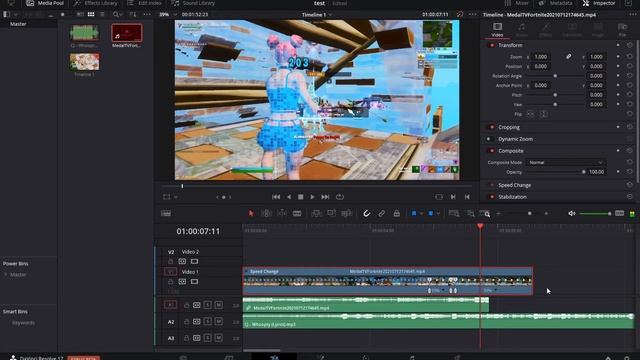Screen dimensions: 640x360
Task: Click the Full Extent Zoom icon
Action: click(x=453, y=213)
